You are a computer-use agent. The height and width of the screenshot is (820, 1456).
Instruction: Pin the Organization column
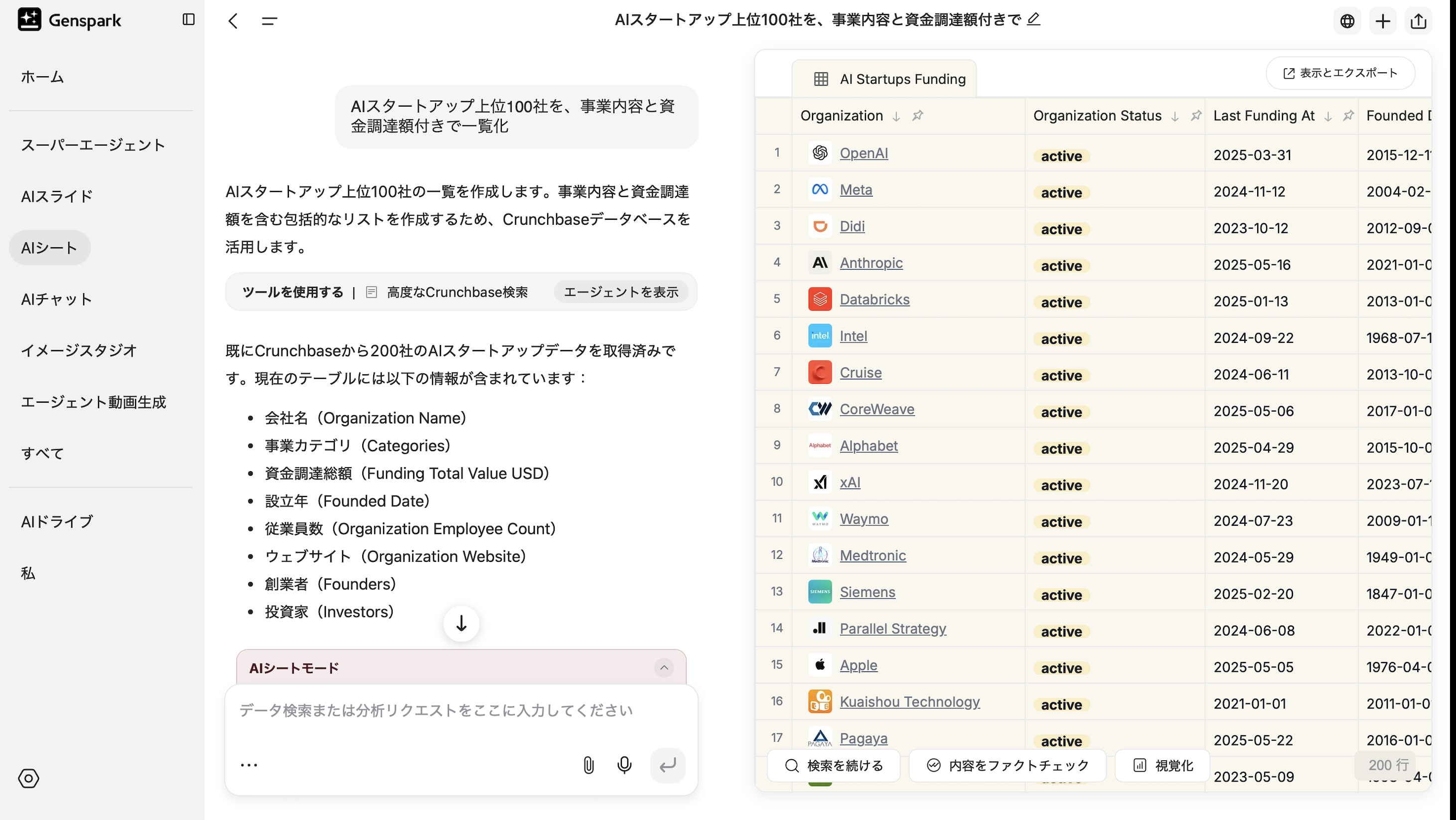[917, 115]
